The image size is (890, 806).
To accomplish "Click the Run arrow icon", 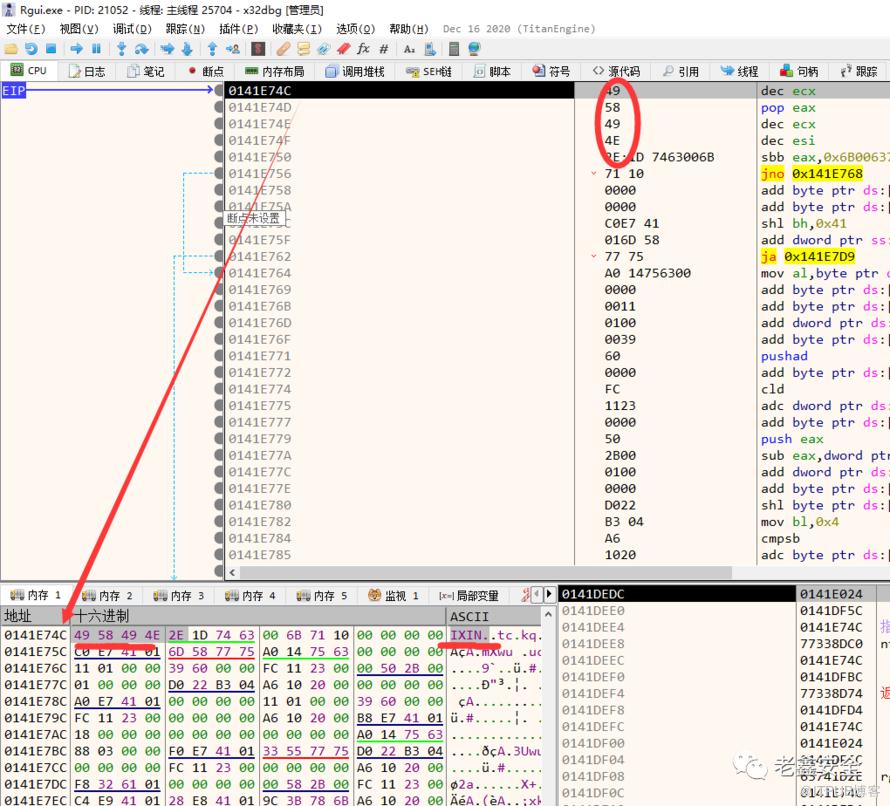I will coord(75,48).
